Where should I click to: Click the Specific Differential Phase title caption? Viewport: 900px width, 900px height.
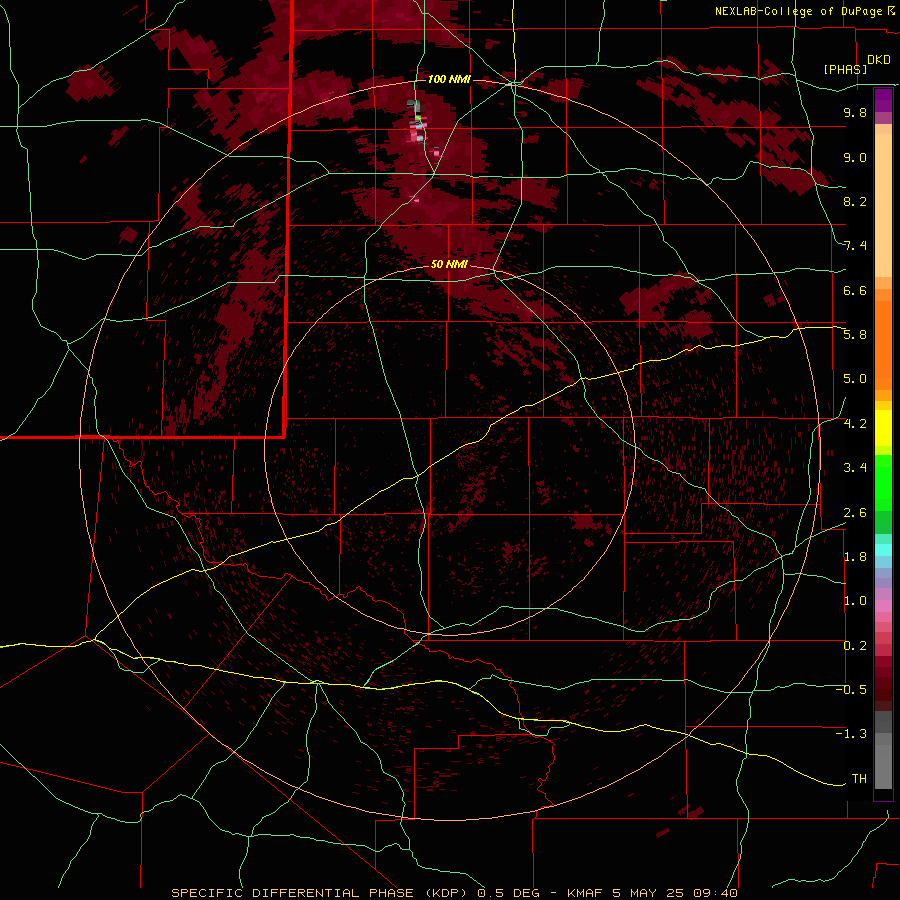pos(454,893)
